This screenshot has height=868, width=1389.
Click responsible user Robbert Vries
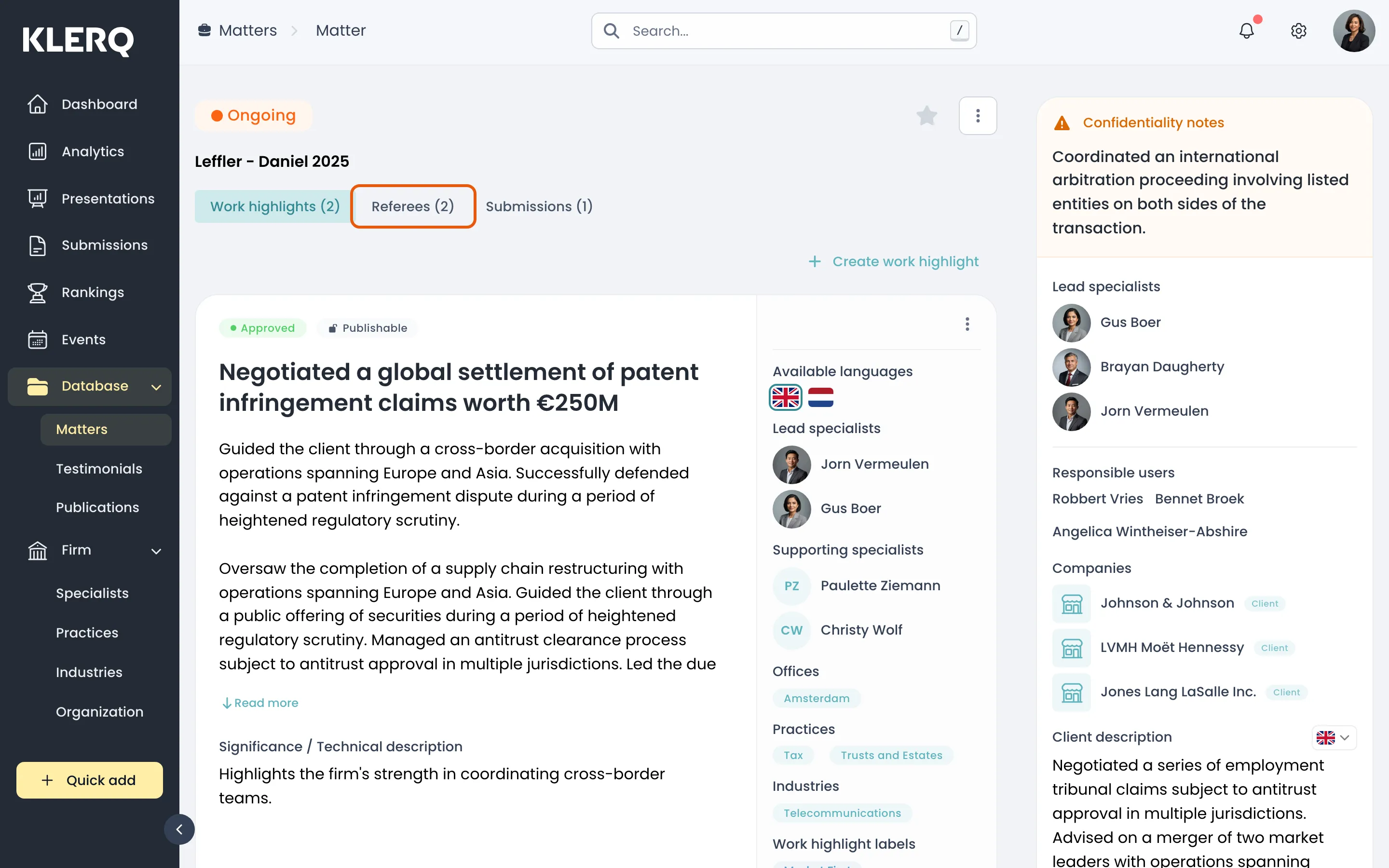[1097, 499]
